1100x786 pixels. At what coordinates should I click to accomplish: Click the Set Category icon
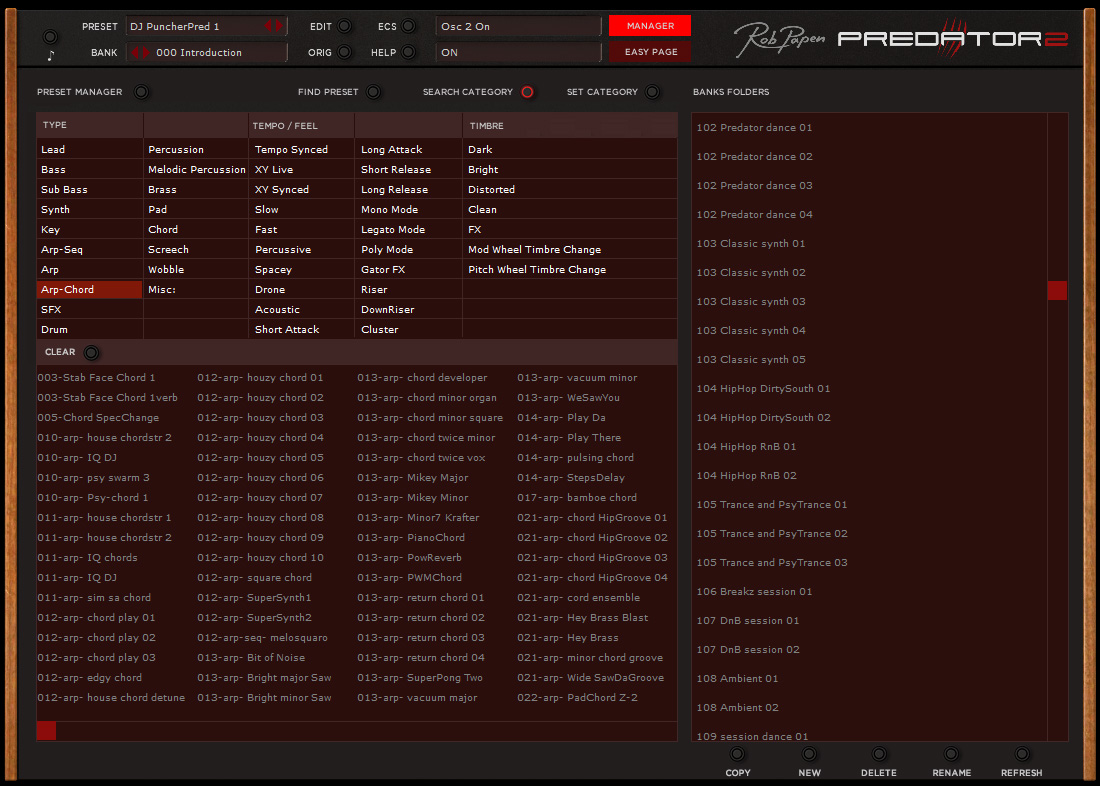click(652, 91)
